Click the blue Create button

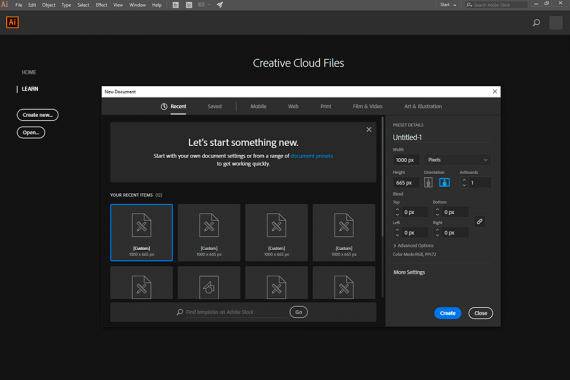tap(447, 313)
